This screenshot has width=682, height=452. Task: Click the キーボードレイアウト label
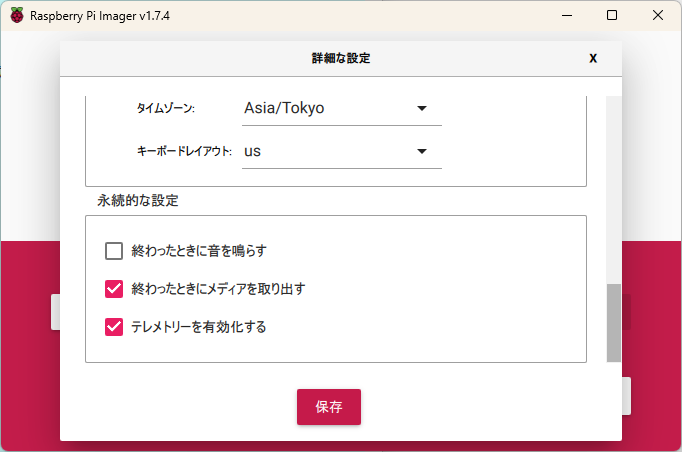coord(184,151)
